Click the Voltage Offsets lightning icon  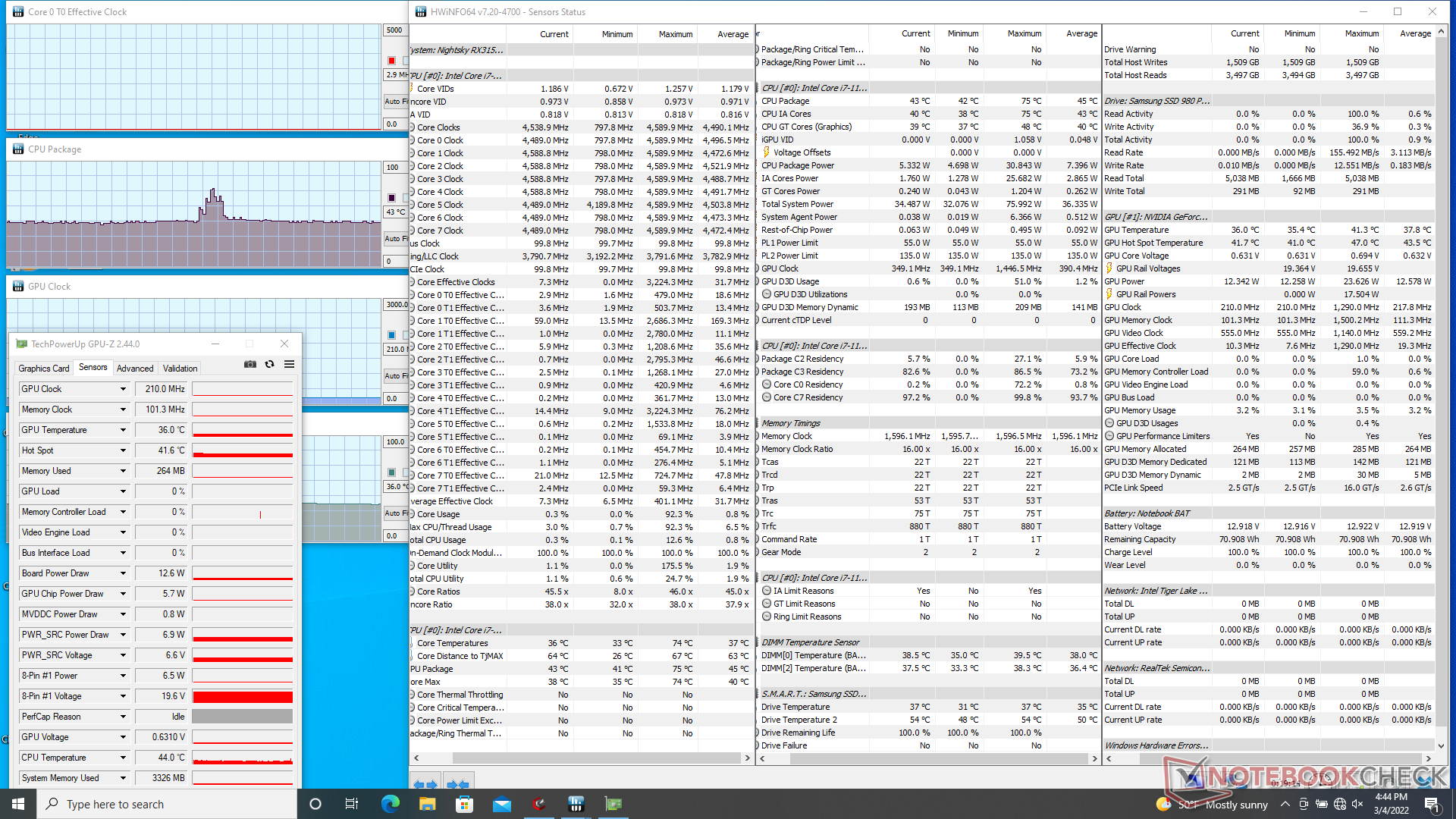tap(767, 152)
